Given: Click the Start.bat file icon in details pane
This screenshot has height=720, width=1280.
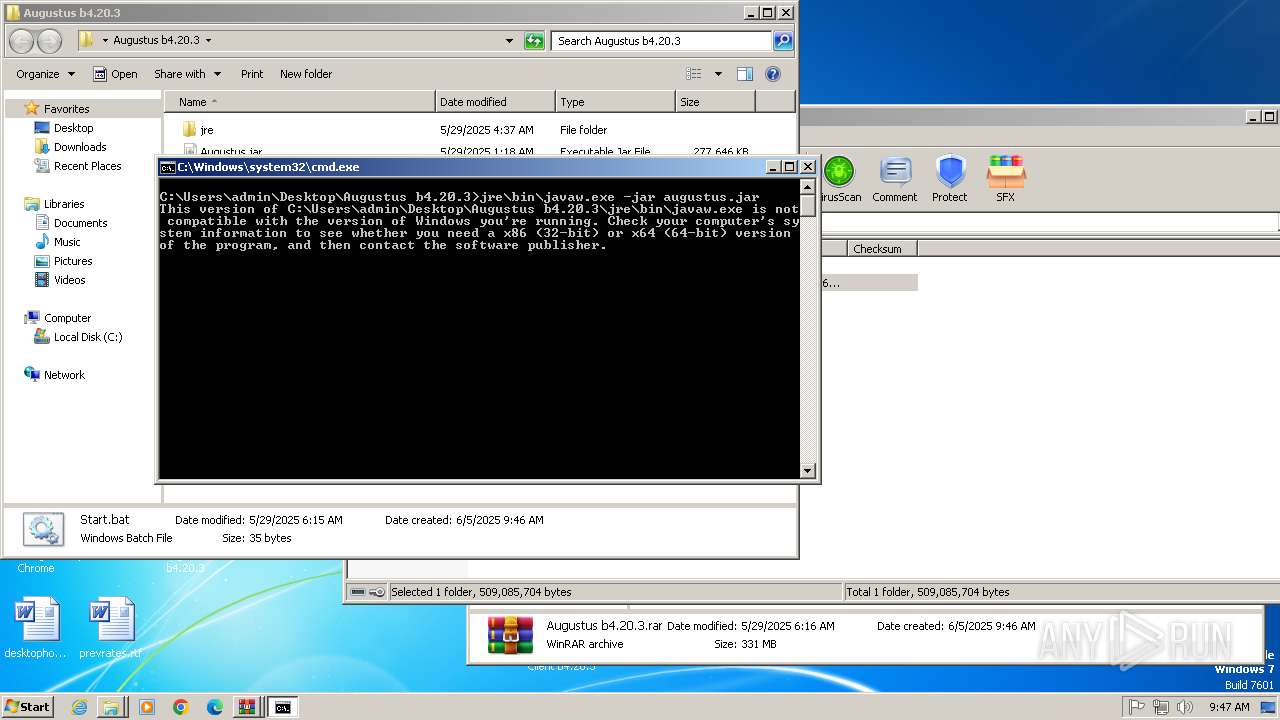Looking at the screenshot, I should coord(43,528).
